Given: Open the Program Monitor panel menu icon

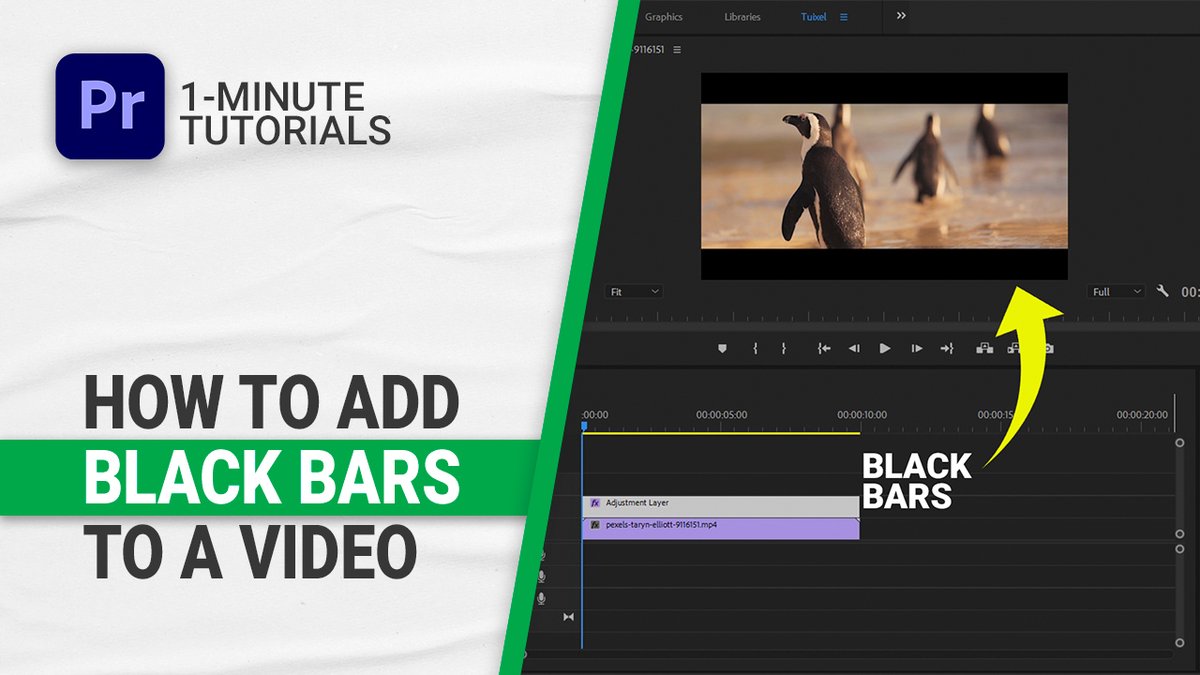Looking at the screenshot, I should coord(677,49).
